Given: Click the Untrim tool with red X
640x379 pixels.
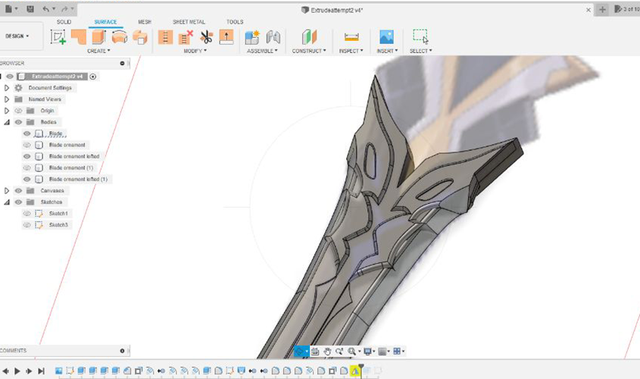Looking at the screenshot, I should point(185,37).
